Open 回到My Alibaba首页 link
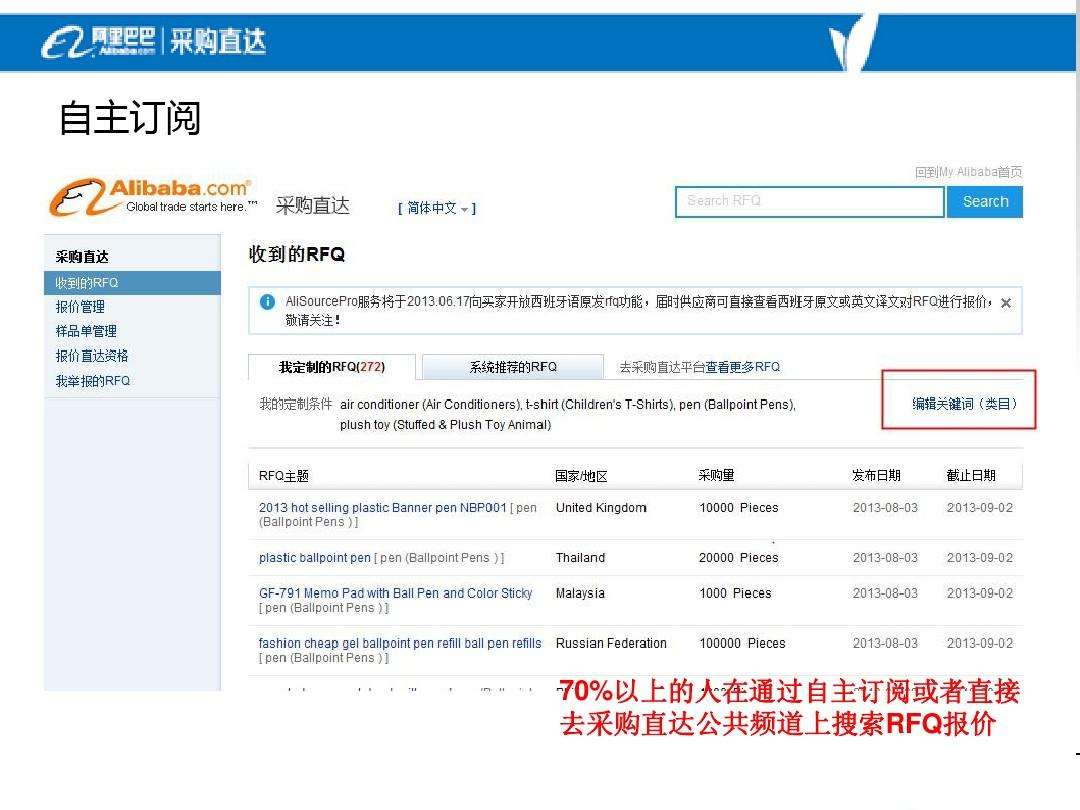This screenshot has height=810, width=1080. pos(968,172)
